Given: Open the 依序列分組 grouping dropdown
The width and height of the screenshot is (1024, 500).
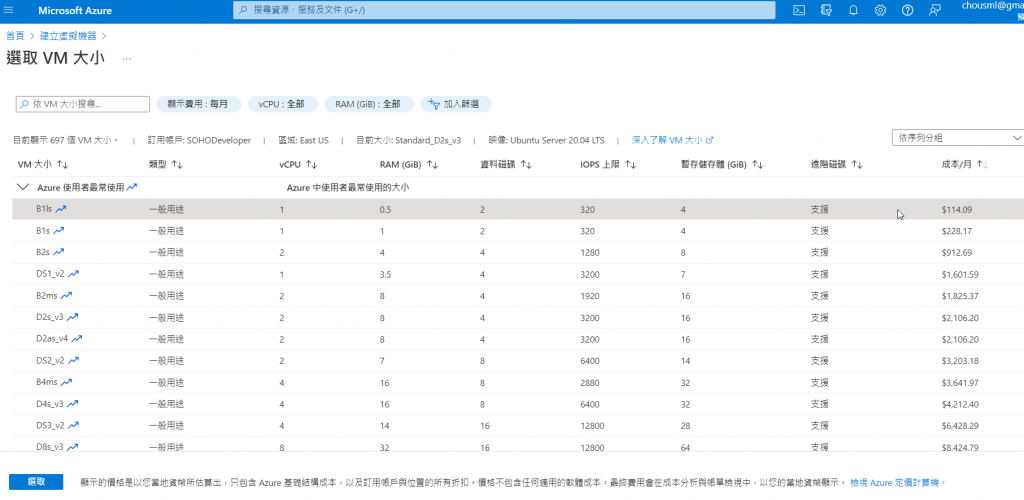Looking at the screenshot, I should pyautogui.click(x=958, y=138).
